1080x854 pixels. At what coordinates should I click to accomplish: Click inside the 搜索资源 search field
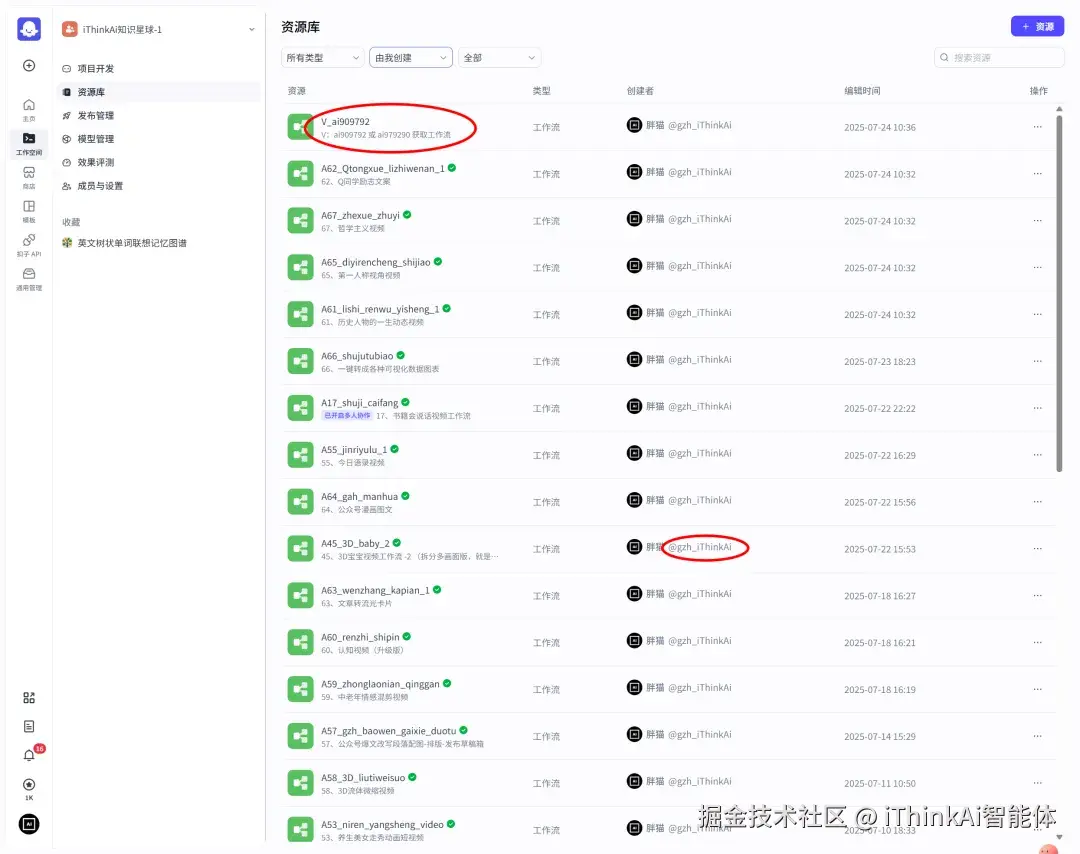click(x=998, y=57)
